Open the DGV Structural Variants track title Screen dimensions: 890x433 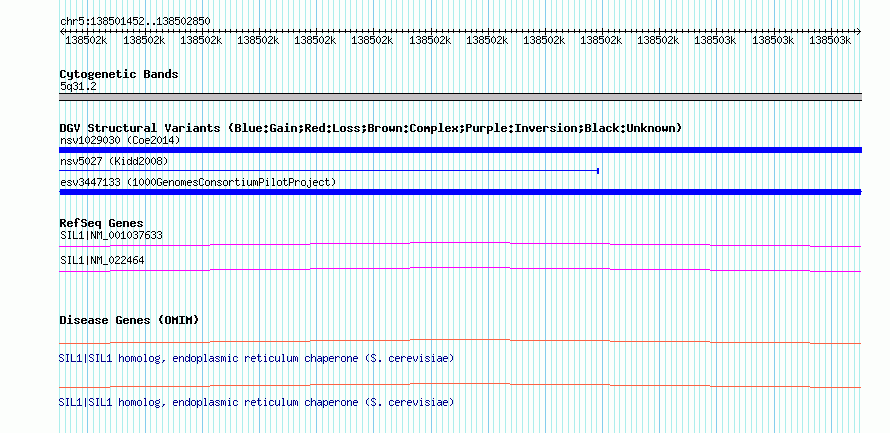(371, 128)
